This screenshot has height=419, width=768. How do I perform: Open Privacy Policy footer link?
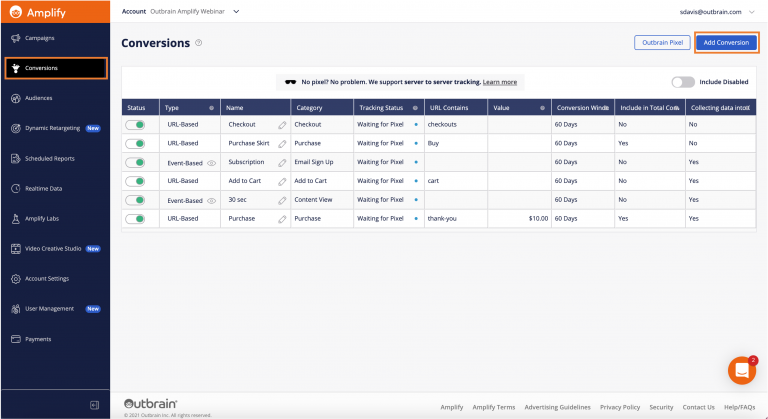coord(620,407)
